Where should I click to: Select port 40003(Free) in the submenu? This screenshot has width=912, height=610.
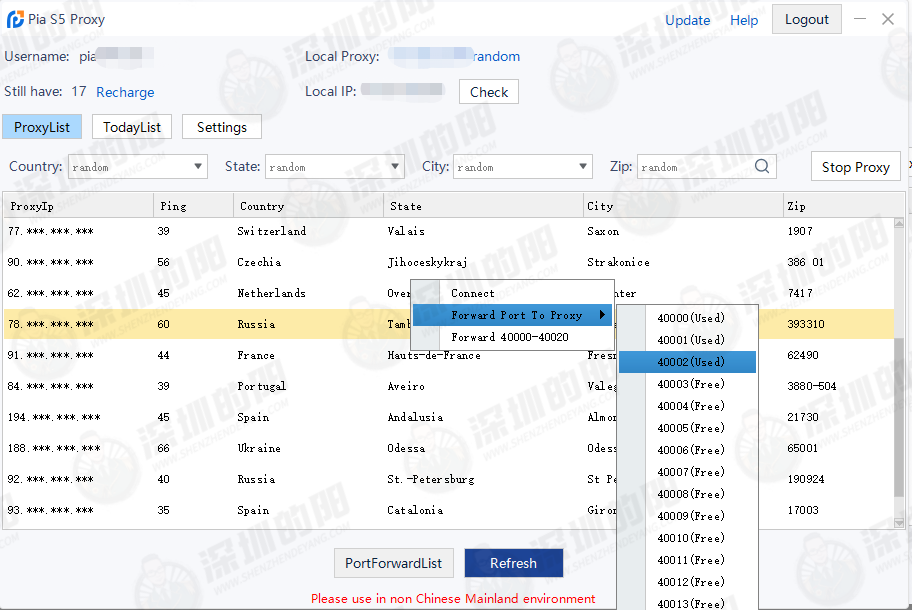click(x=687, y=384)
